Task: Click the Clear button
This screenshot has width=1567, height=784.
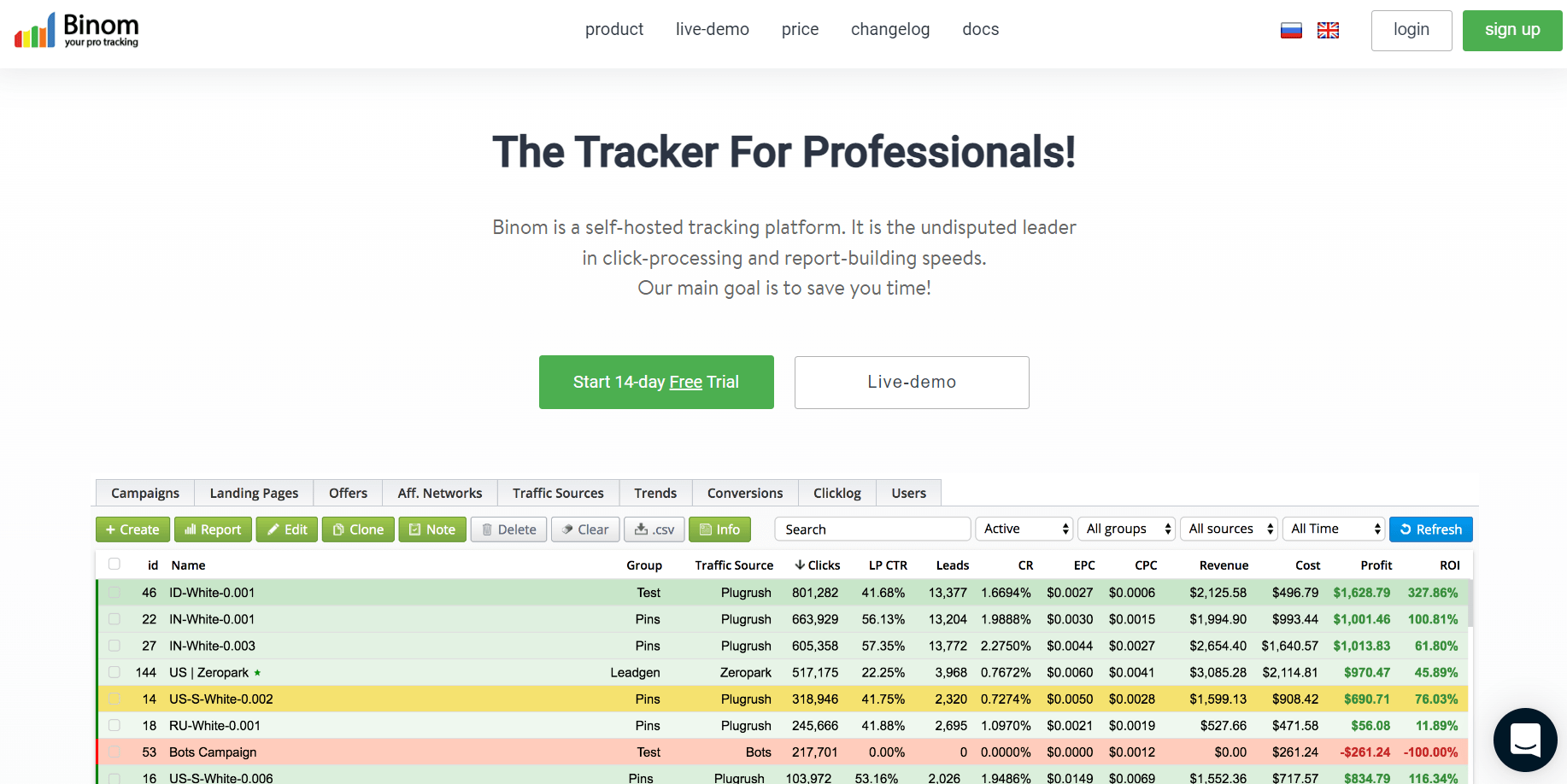Action: coord(585,529)
